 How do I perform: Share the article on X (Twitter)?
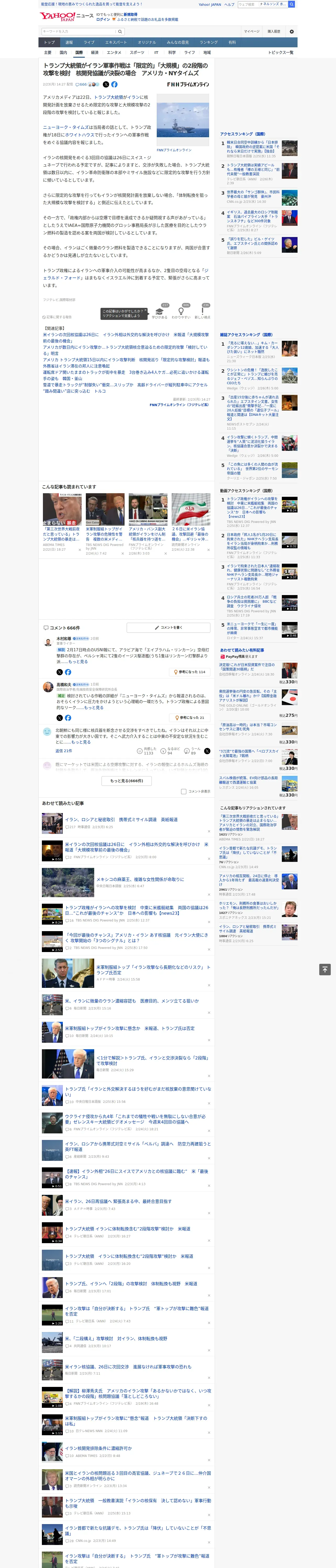pos(106,85)
